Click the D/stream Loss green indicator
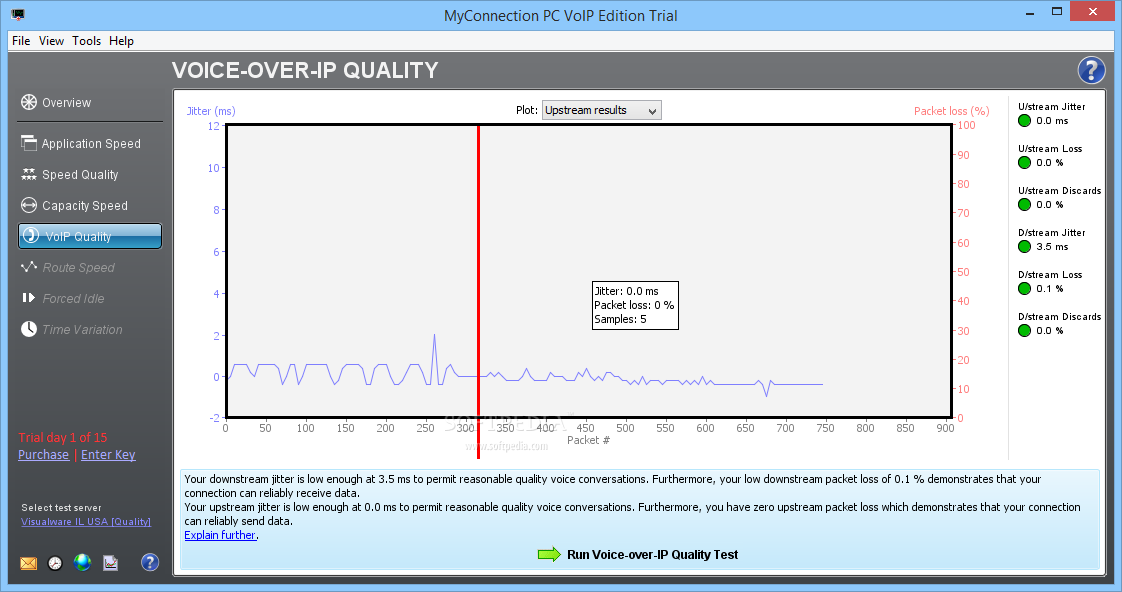 coord(1024,288)
